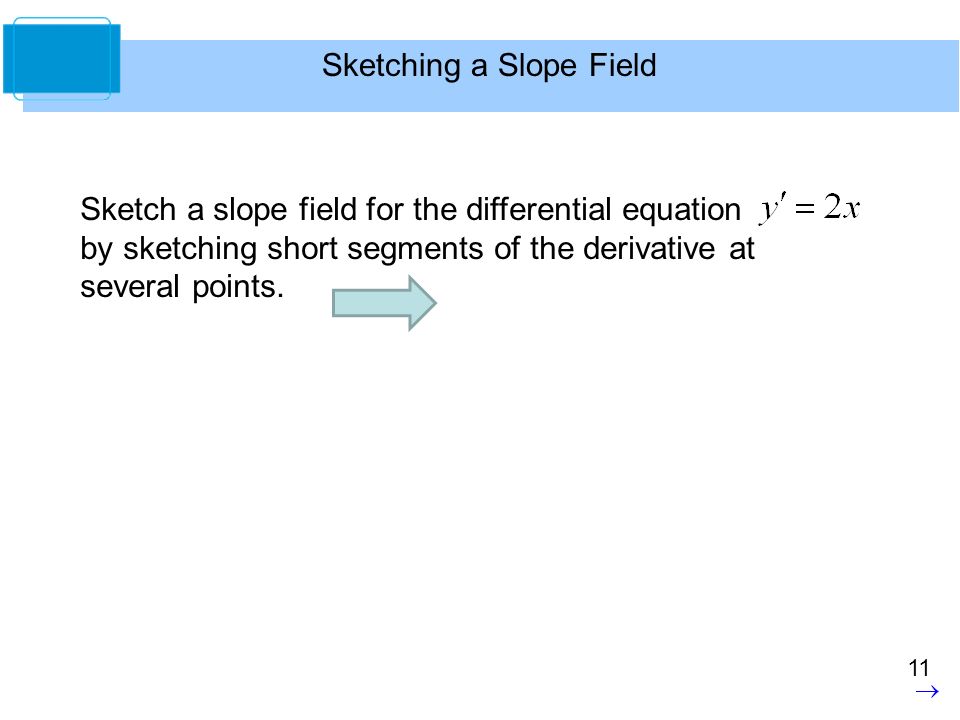Click the slide number 11

click(x=919, y=668)
